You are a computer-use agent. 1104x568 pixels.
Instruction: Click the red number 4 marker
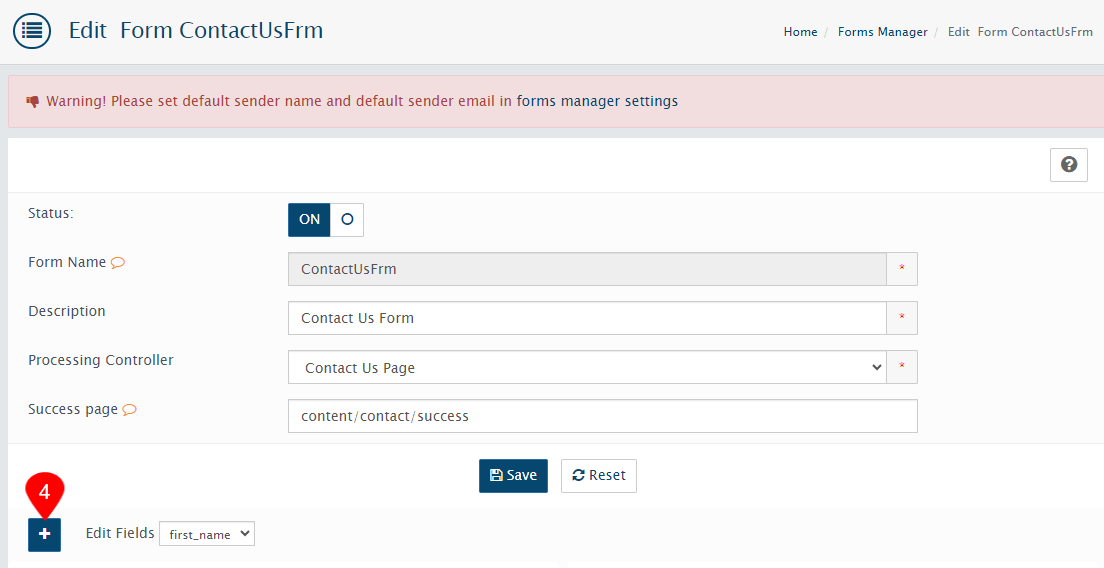pyautogui.click(x=44, y=493)
